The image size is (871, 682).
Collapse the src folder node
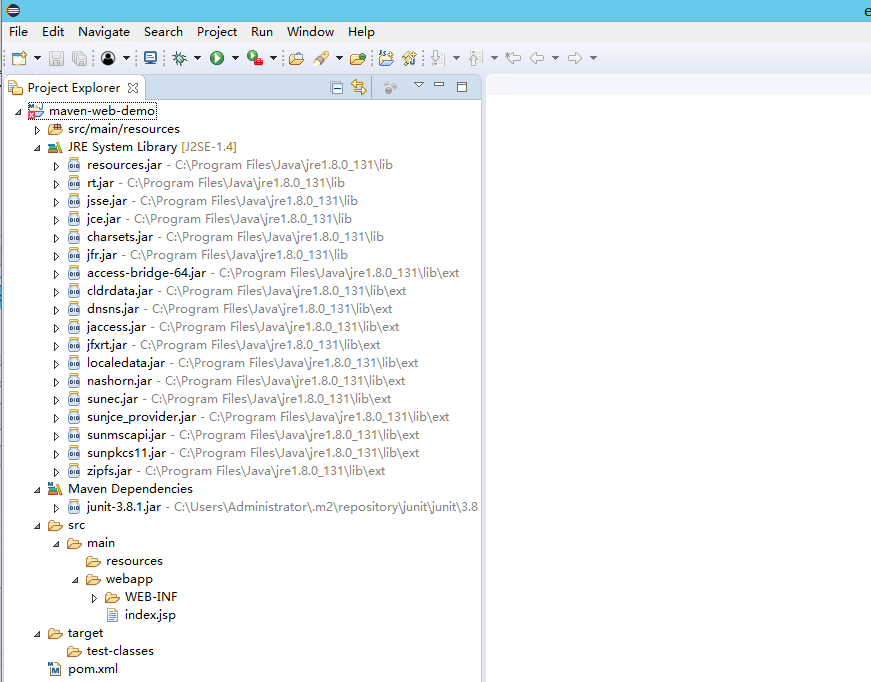37,526
